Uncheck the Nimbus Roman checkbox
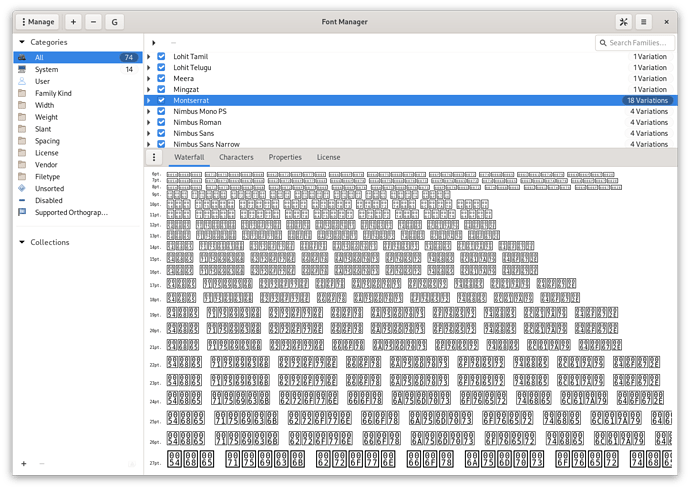The image size is (690, 489). 161,122
